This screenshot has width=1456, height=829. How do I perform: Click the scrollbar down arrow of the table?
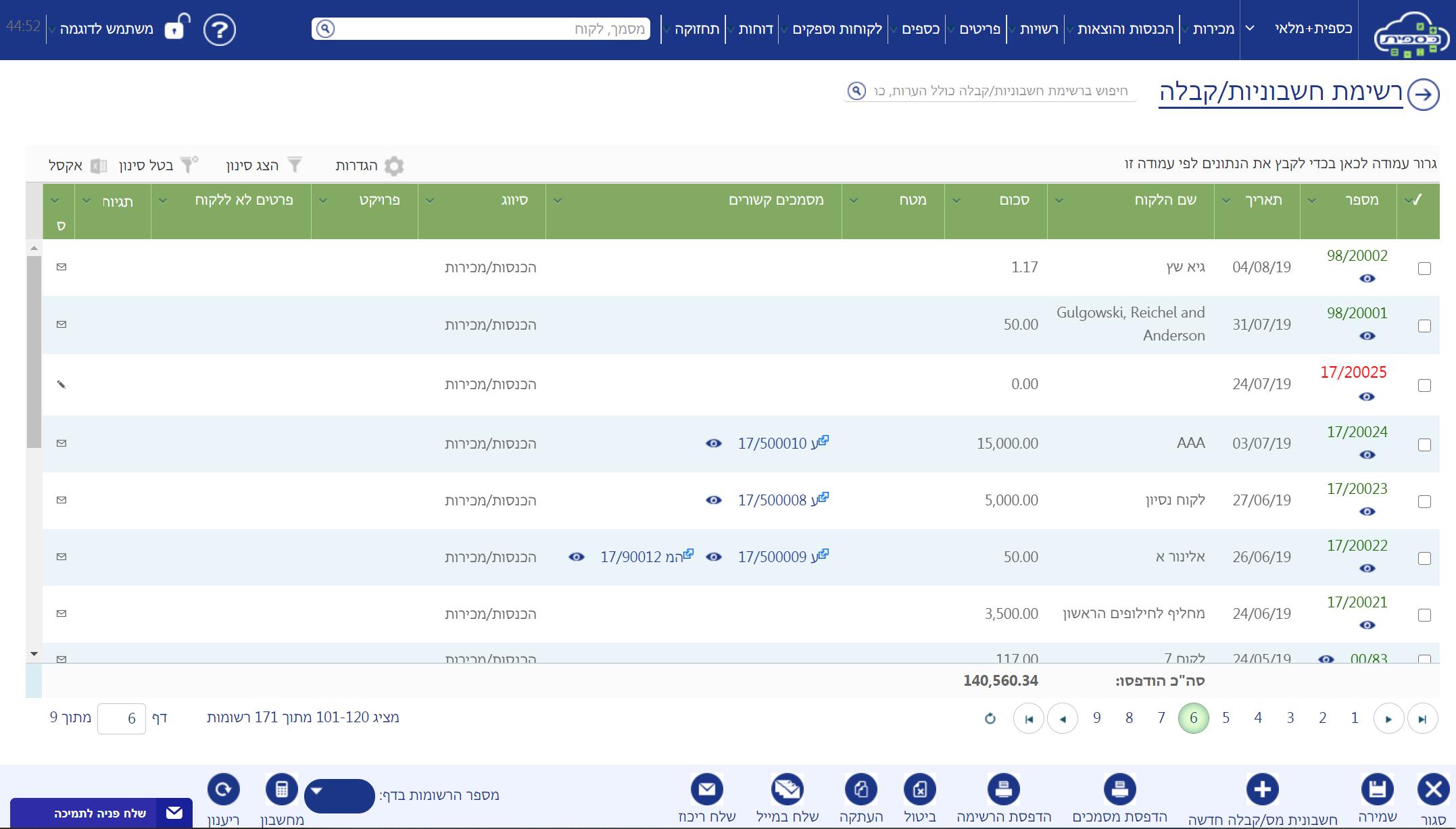34,654
